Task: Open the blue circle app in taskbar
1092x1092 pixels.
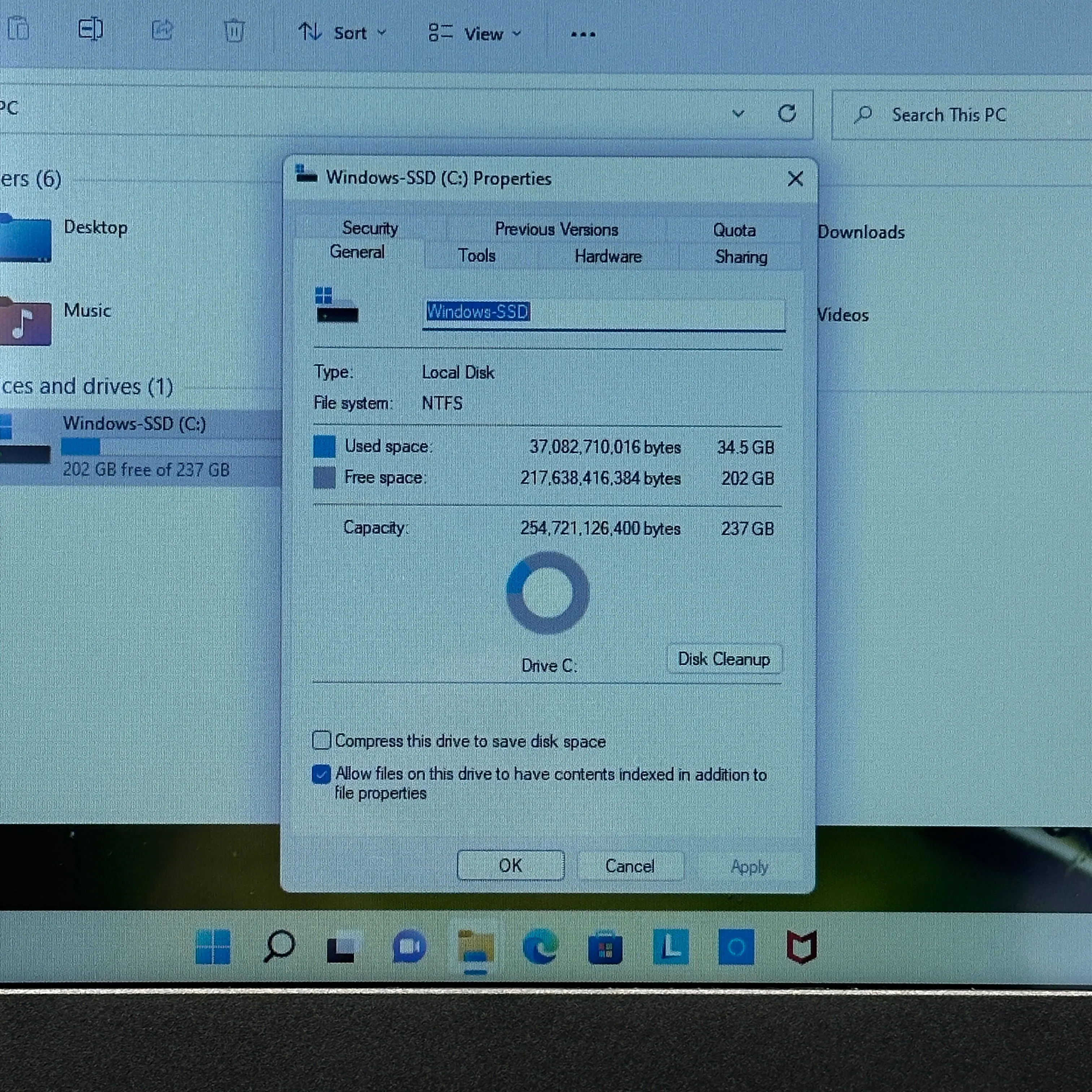Action: 736,947
